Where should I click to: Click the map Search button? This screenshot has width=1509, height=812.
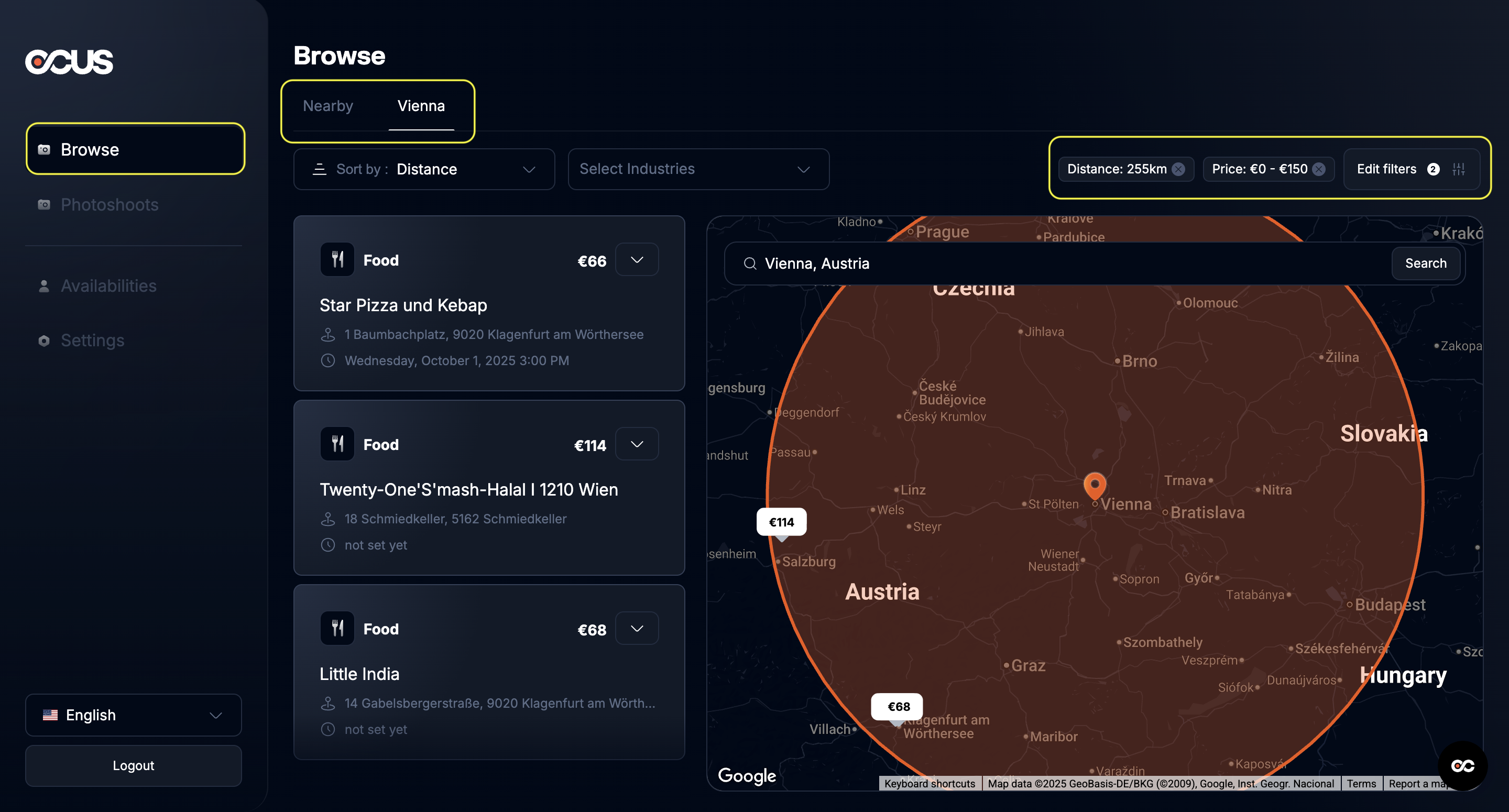pos(1425,264)
